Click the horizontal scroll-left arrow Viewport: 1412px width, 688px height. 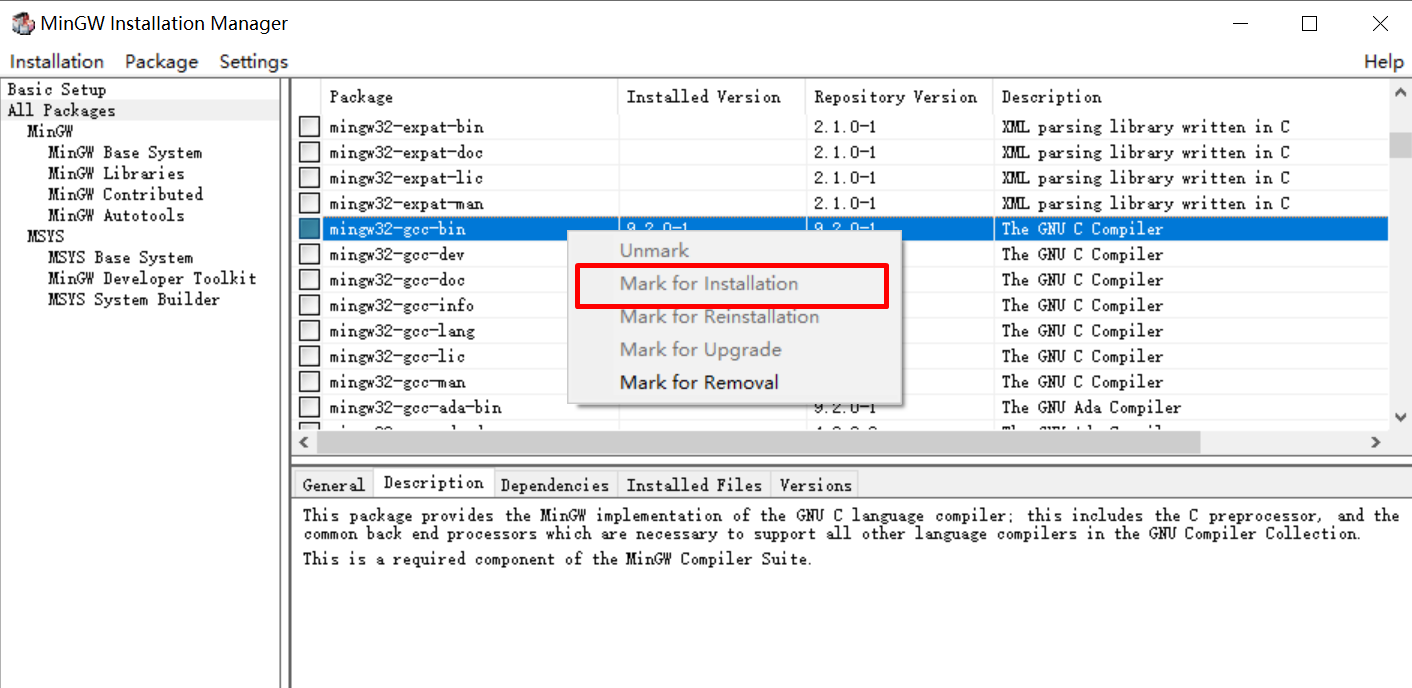click(306, 441)
